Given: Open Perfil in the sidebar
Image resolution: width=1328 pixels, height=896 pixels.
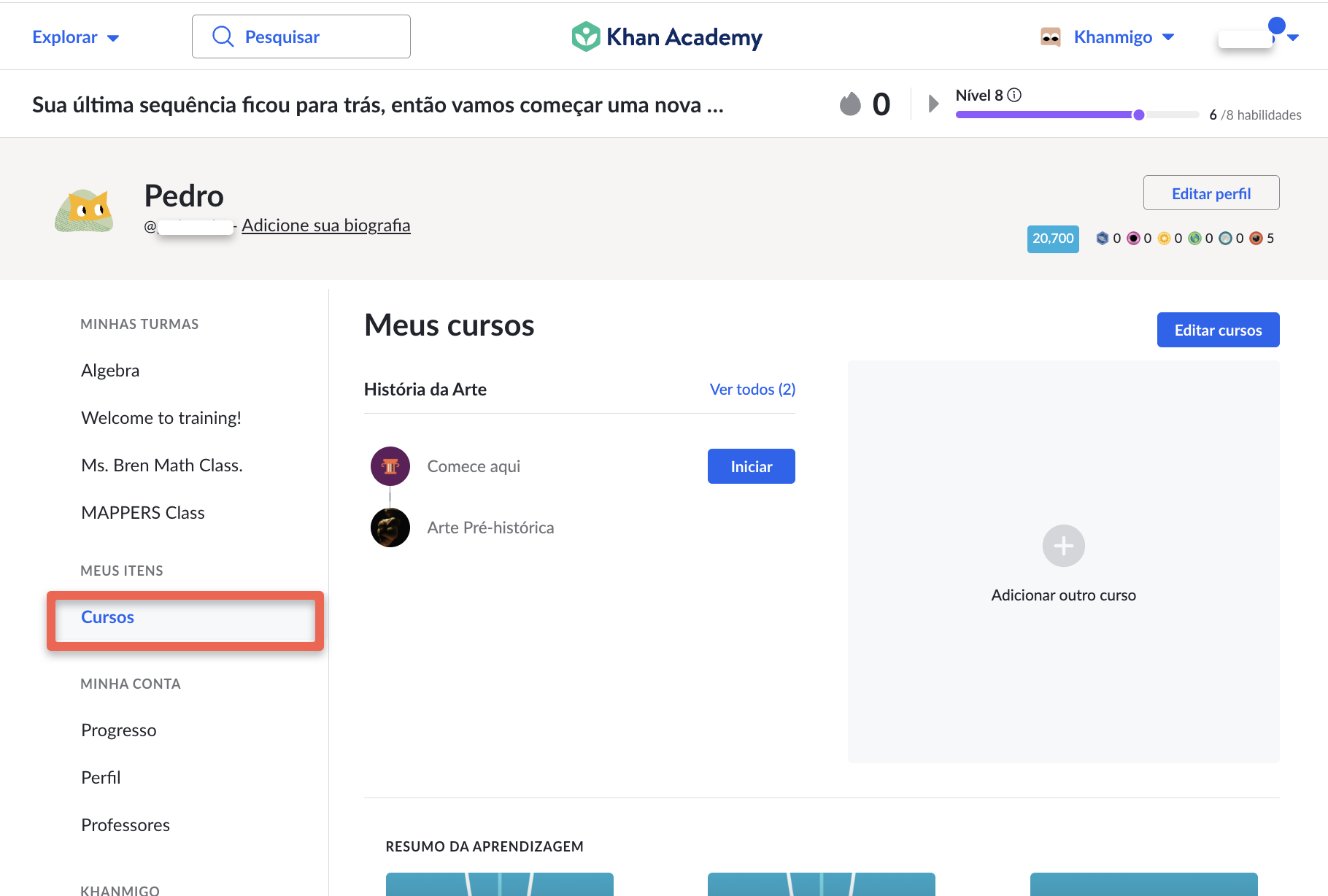Looking at the screenshot, I should coord(101,777).
